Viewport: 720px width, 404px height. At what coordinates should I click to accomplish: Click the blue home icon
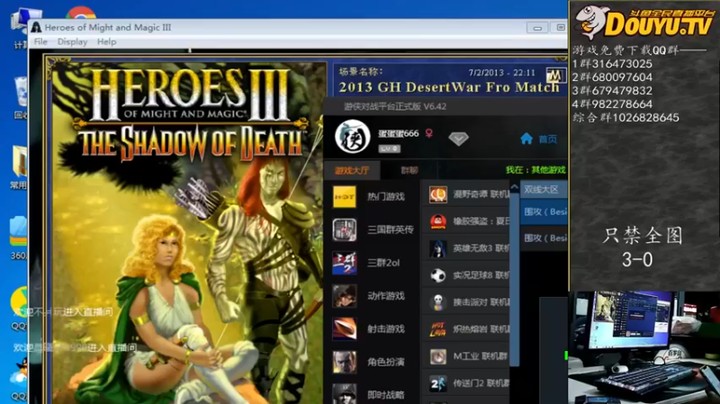pyautogui.click(x=526, y=138)
